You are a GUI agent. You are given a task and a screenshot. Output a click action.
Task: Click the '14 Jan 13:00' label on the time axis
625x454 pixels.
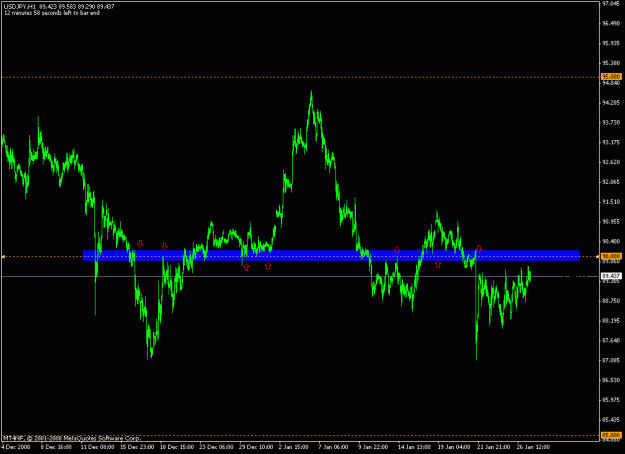(x=415, y=447)
